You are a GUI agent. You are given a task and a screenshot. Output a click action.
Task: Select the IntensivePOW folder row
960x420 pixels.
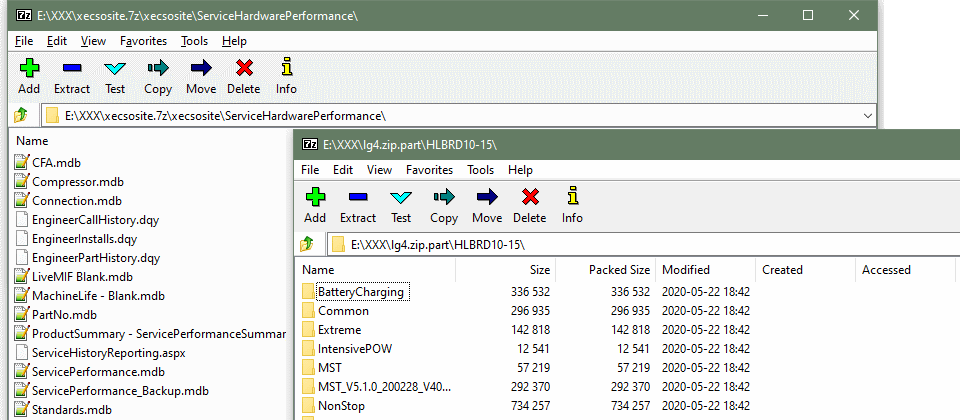point(527,348)
